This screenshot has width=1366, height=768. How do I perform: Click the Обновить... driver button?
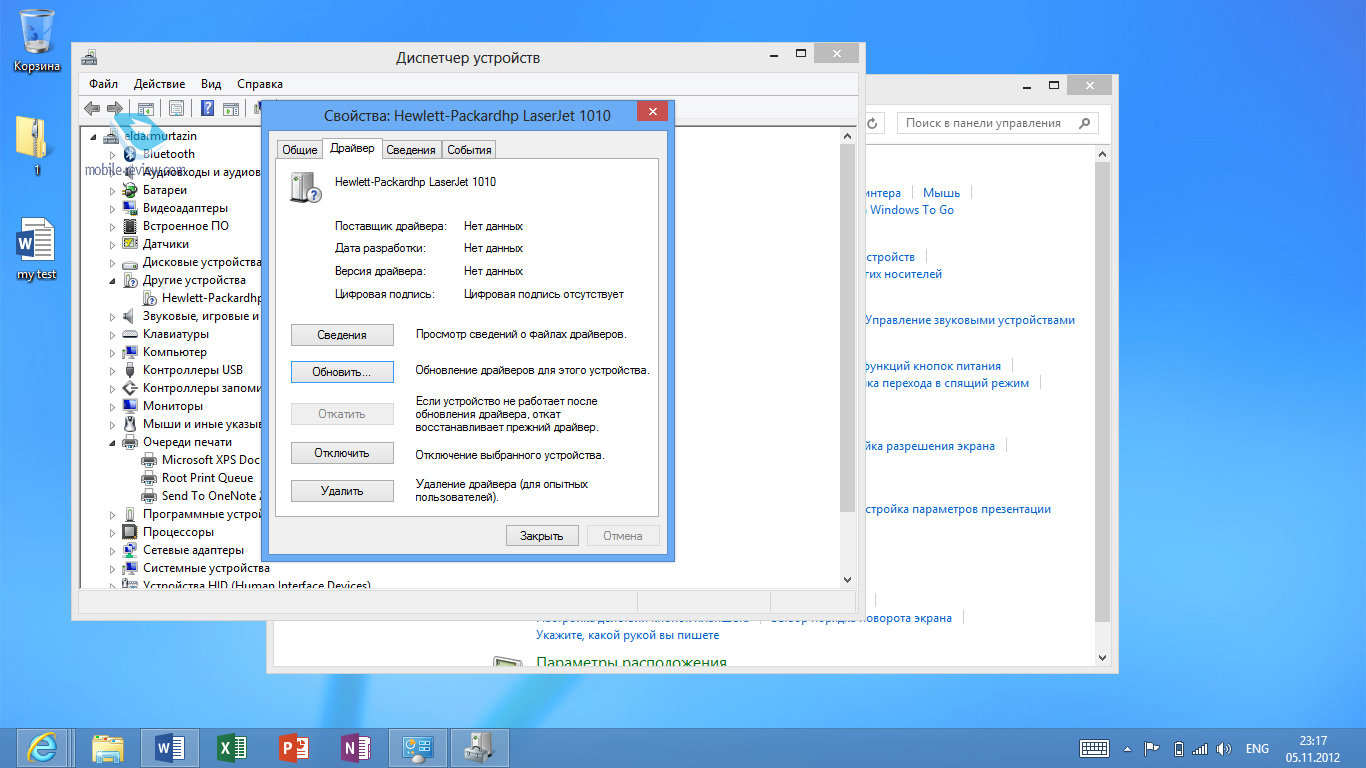click(x=342, y=371)
